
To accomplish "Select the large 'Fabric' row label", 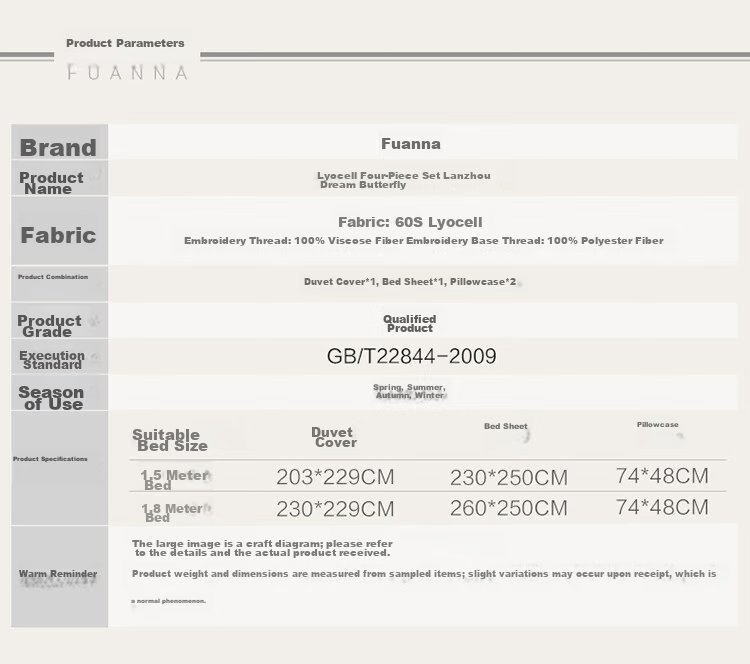I will (x=58, y=235).
